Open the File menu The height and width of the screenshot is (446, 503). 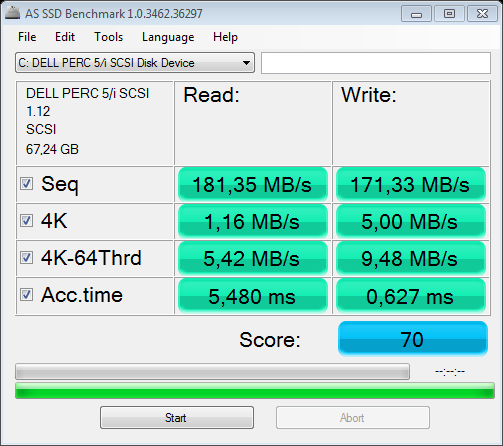pyautogui.click(x=27, y=37)
